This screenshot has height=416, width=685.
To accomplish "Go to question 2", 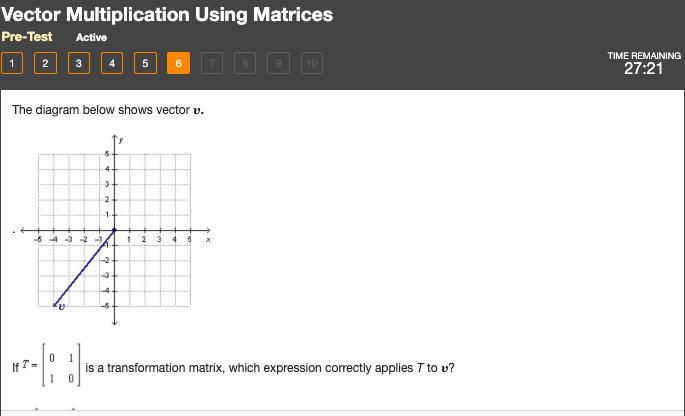I will (45, 63).
